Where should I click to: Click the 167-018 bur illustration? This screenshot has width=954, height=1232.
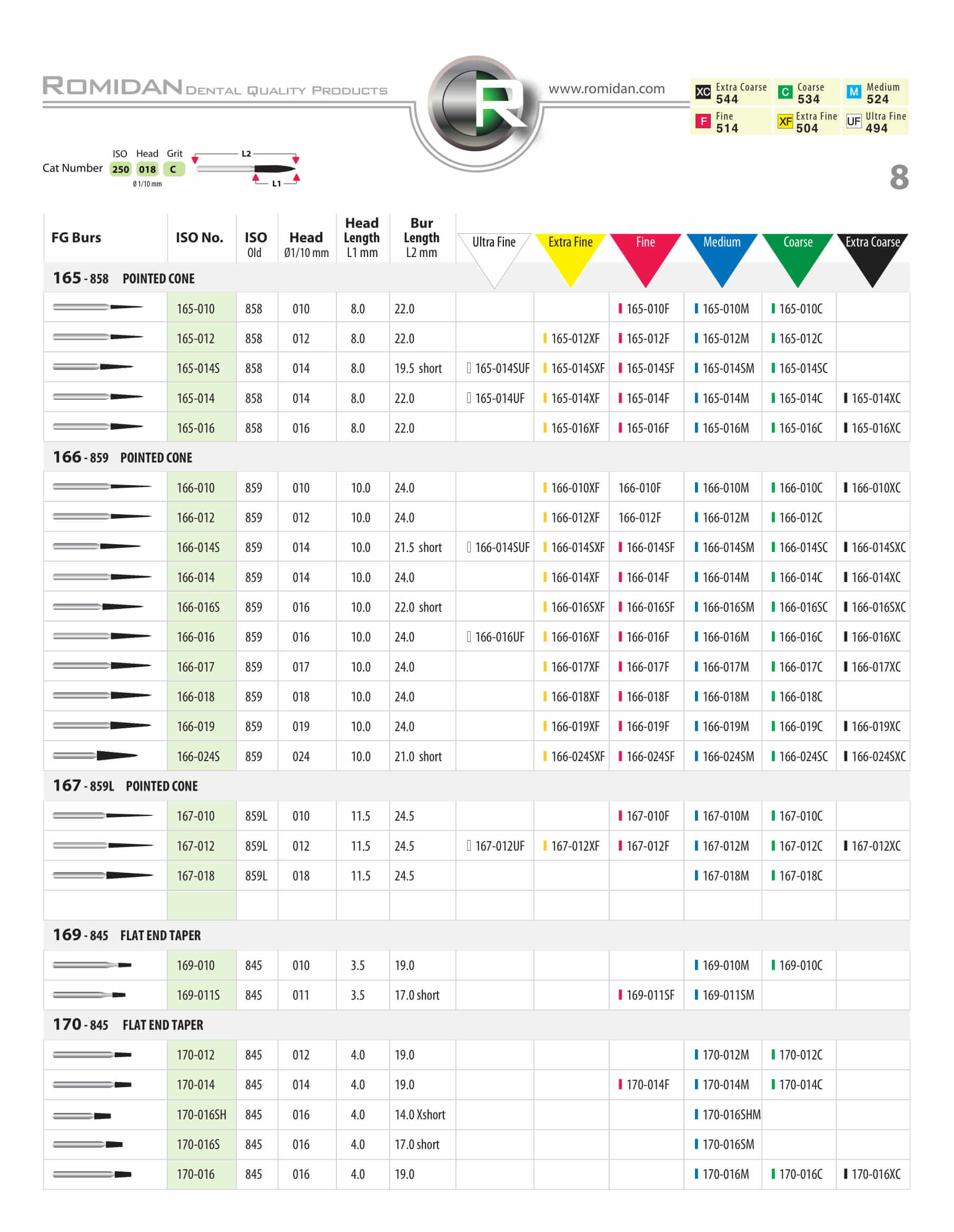click(103, 875)
